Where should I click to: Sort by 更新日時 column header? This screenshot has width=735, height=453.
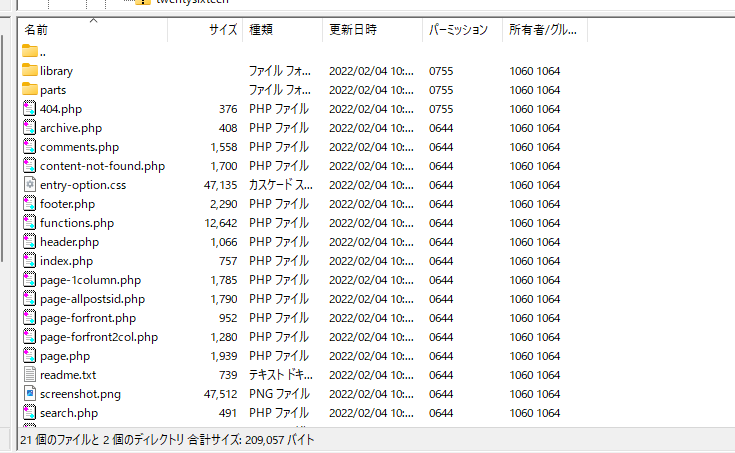[x=353, y=30]
